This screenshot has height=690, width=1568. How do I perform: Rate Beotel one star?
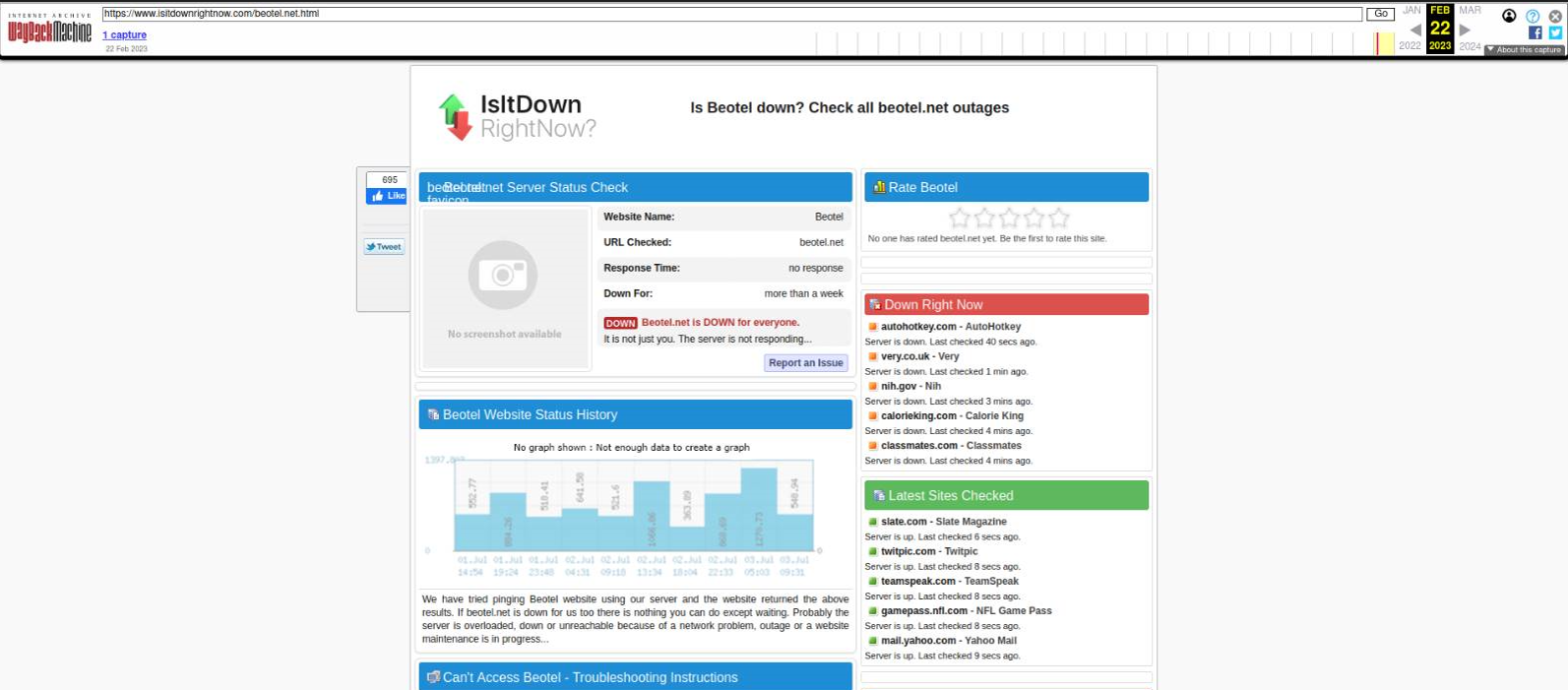click(x=960, y=218)
